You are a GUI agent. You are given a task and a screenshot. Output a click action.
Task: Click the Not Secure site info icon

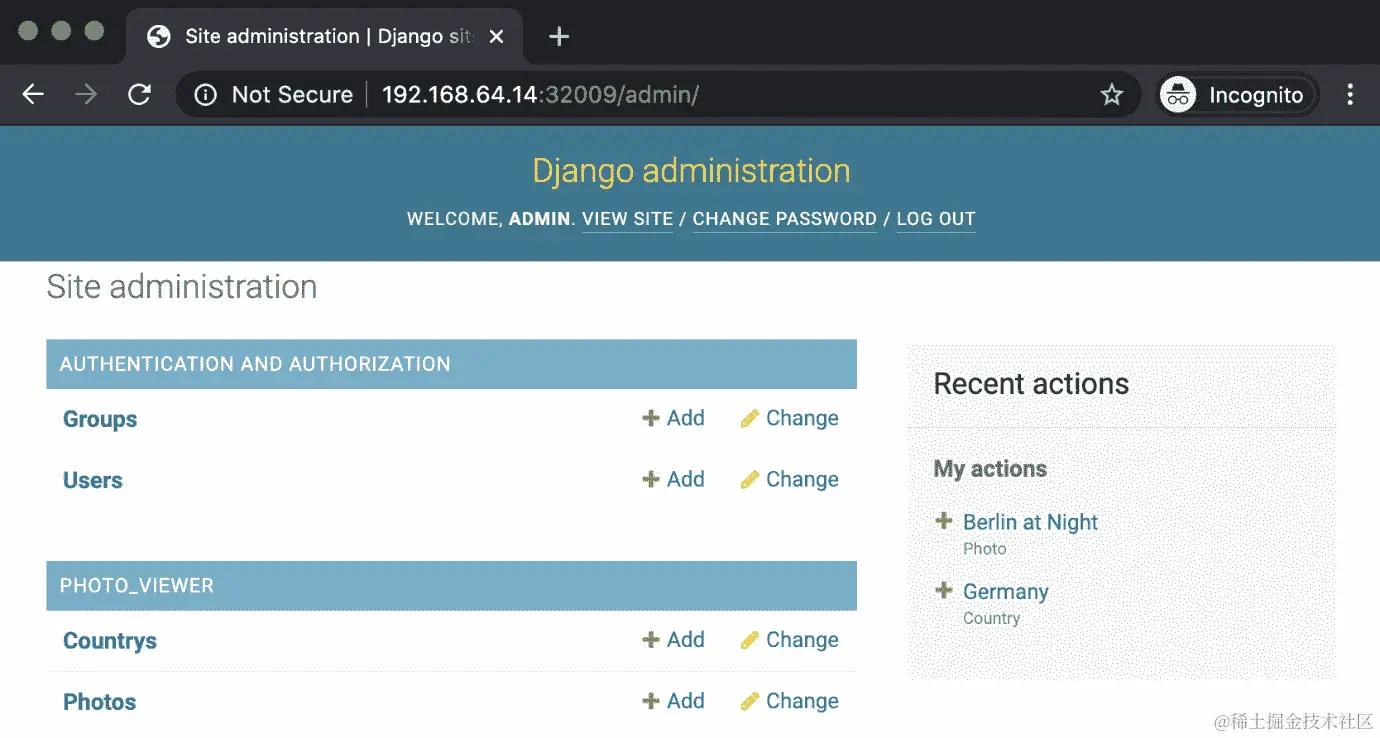click(x=206, y=95)
